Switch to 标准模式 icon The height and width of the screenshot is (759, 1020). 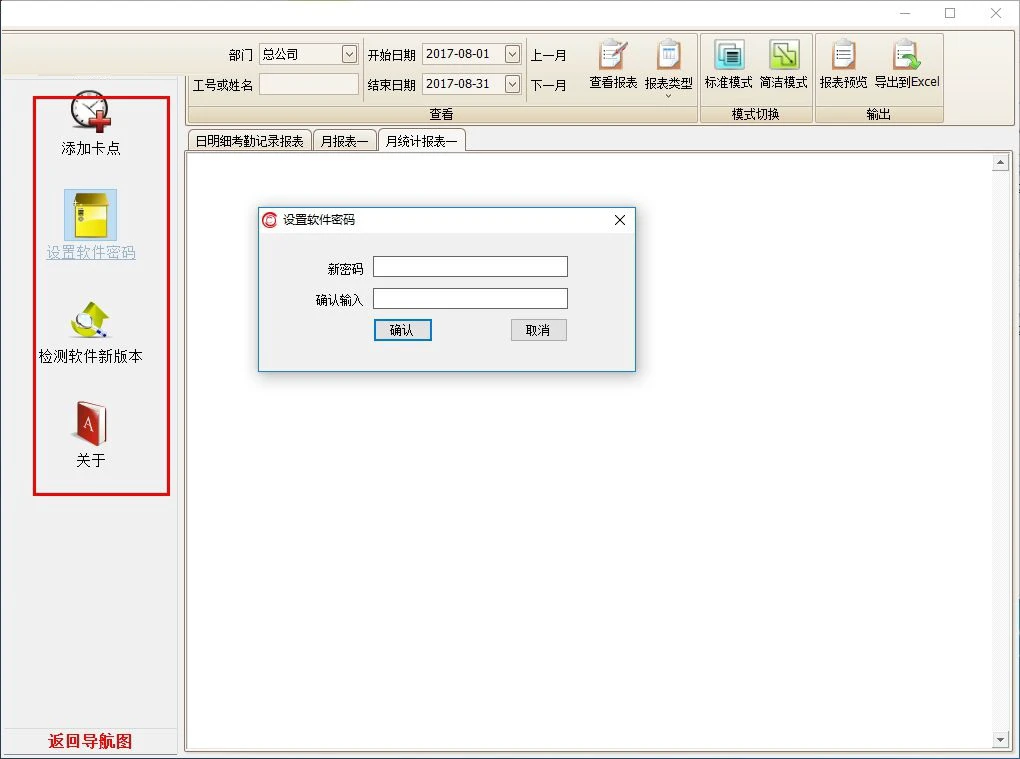[x=729, y=55]
